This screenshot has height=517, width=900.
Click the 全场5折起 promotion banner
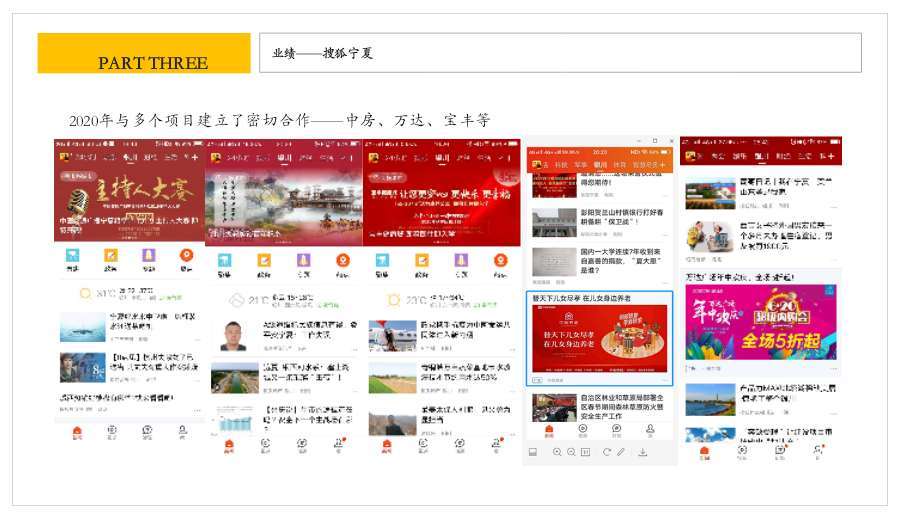[761, 321]
